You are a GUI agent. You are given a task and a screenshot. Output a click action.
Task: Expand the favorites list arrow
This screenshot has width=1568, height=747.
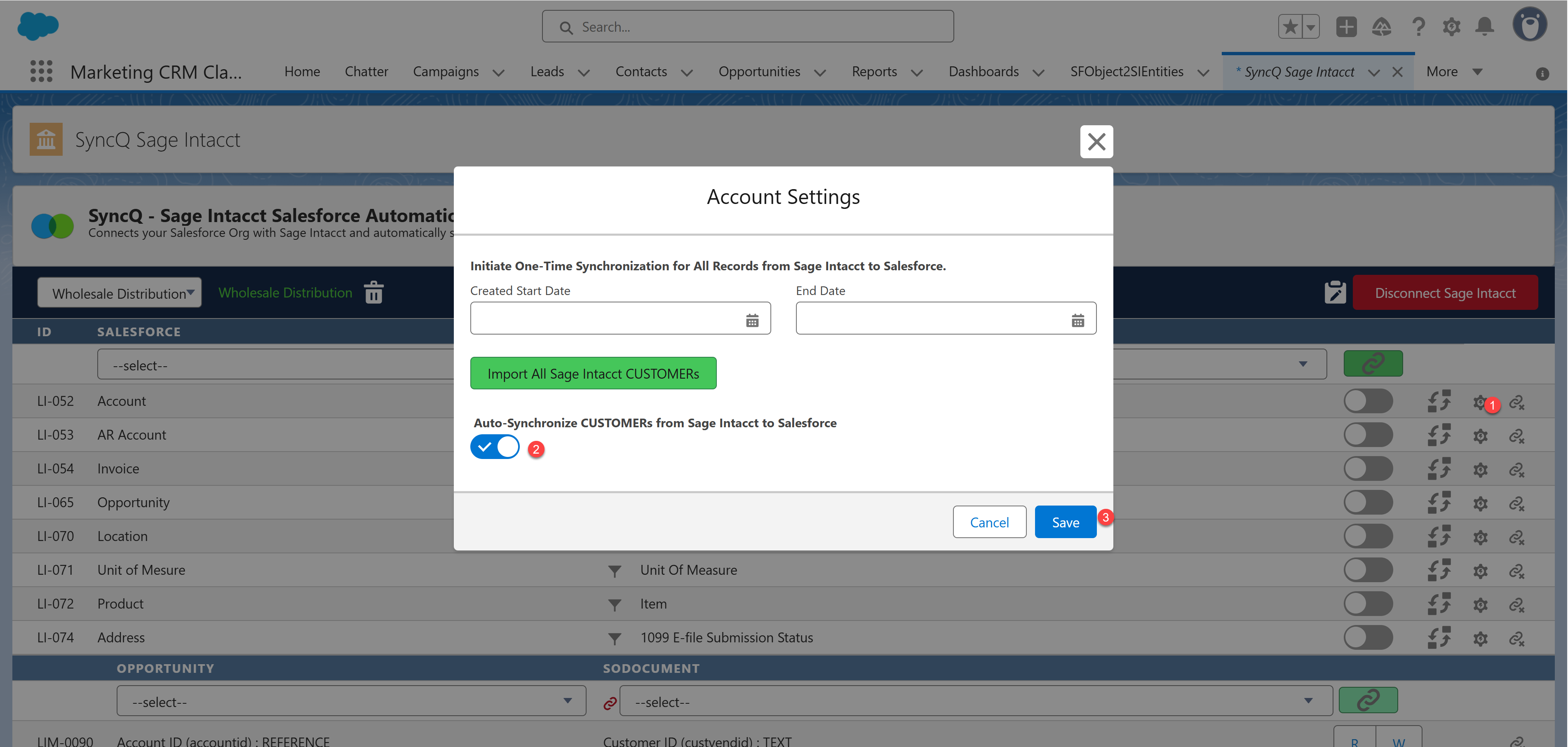pyautogui.click(x=1310, y=27)
